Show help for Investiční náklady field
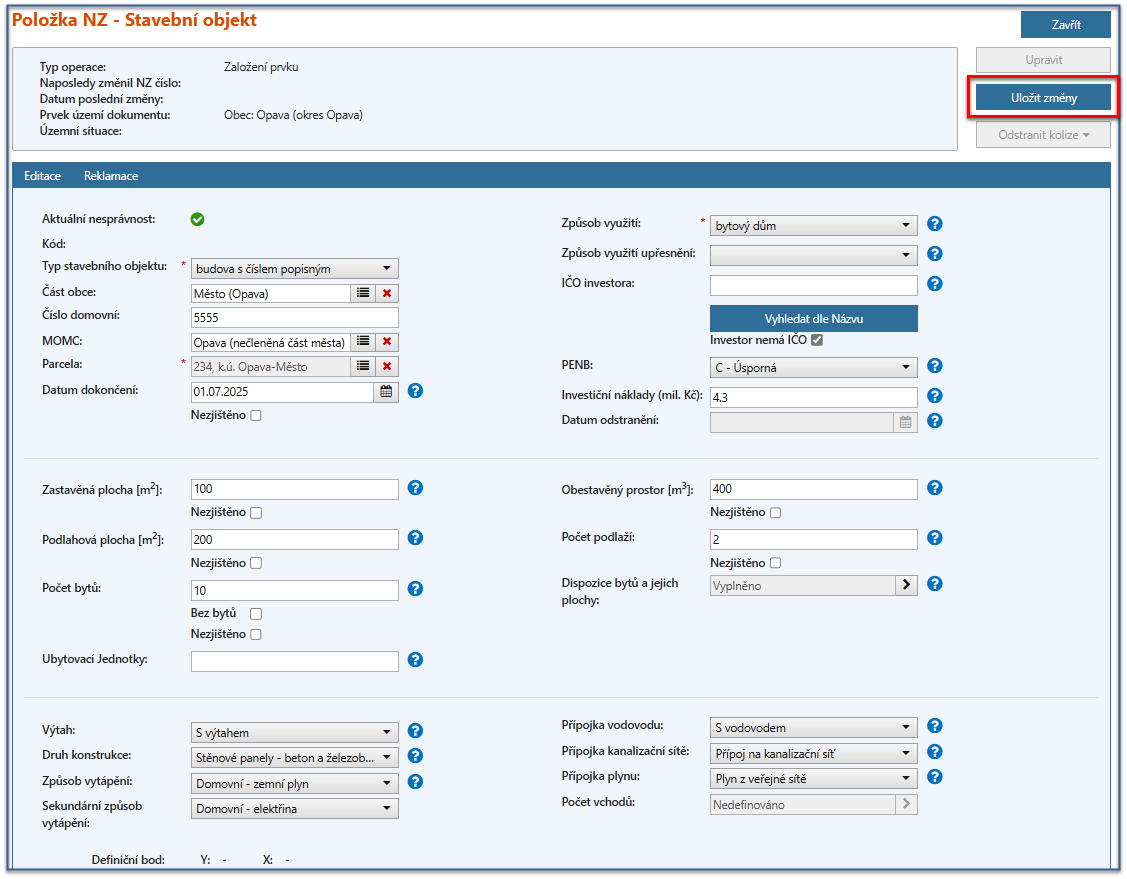Viewport: 1127px width, 879px height. coord(935,396)
